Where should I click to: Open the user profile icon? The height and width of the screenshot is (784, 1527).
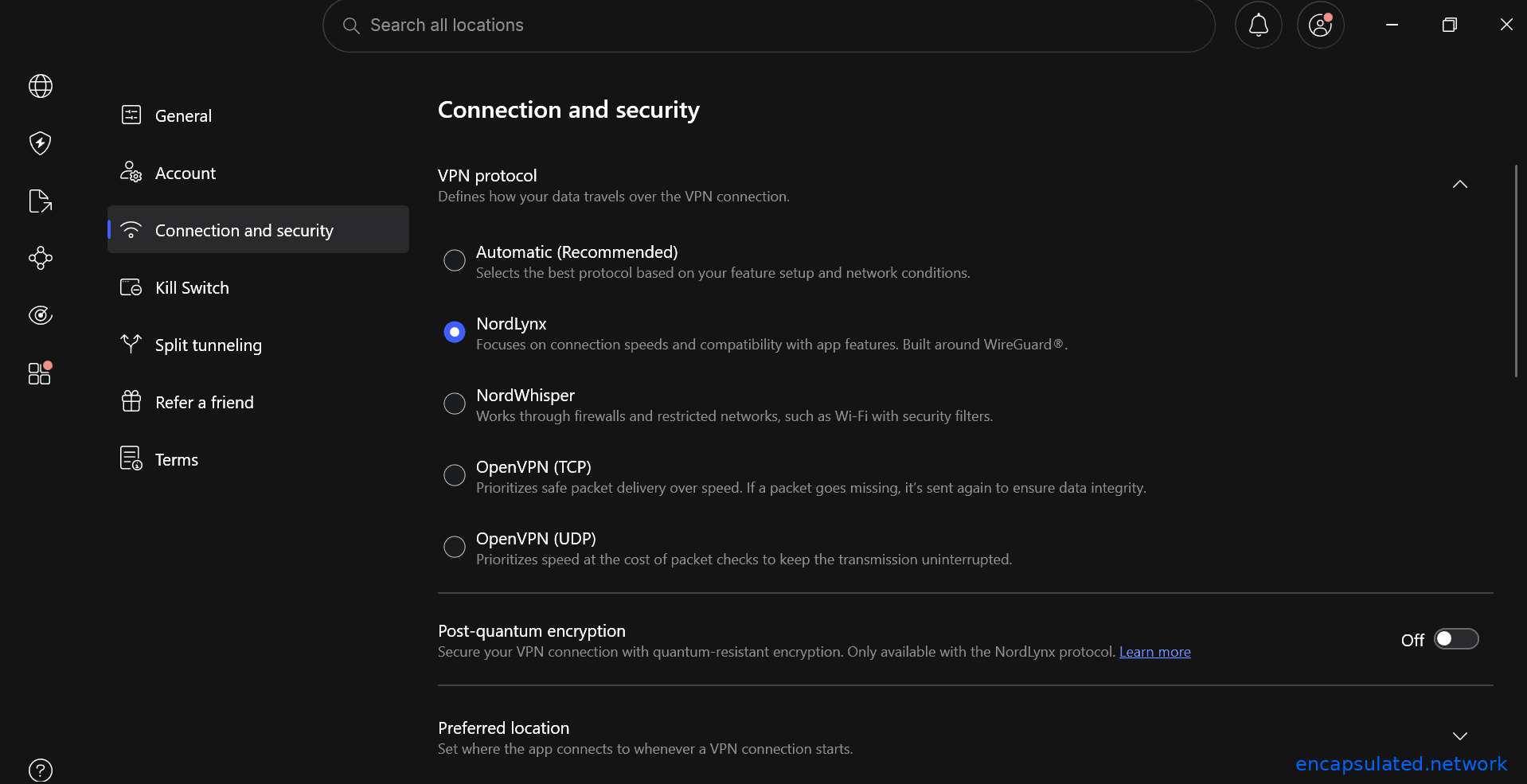click(1320, 25)
